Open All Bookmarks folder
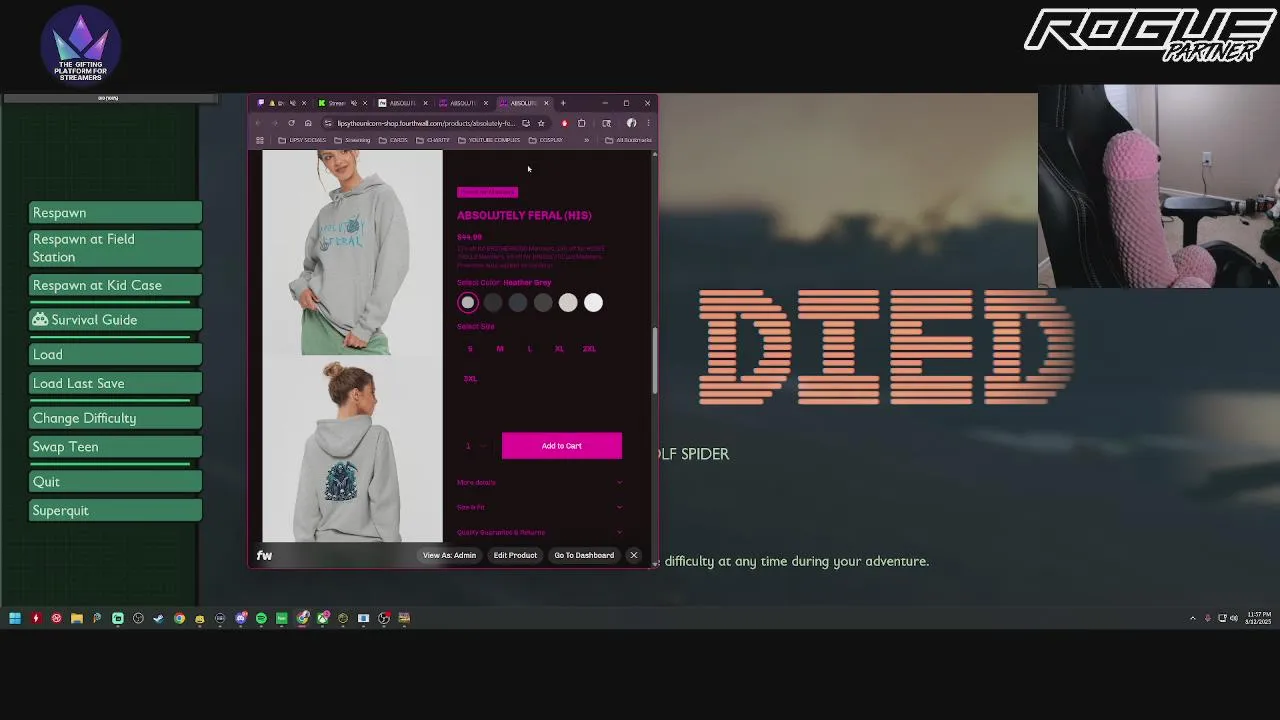 (x=629, y=140)
